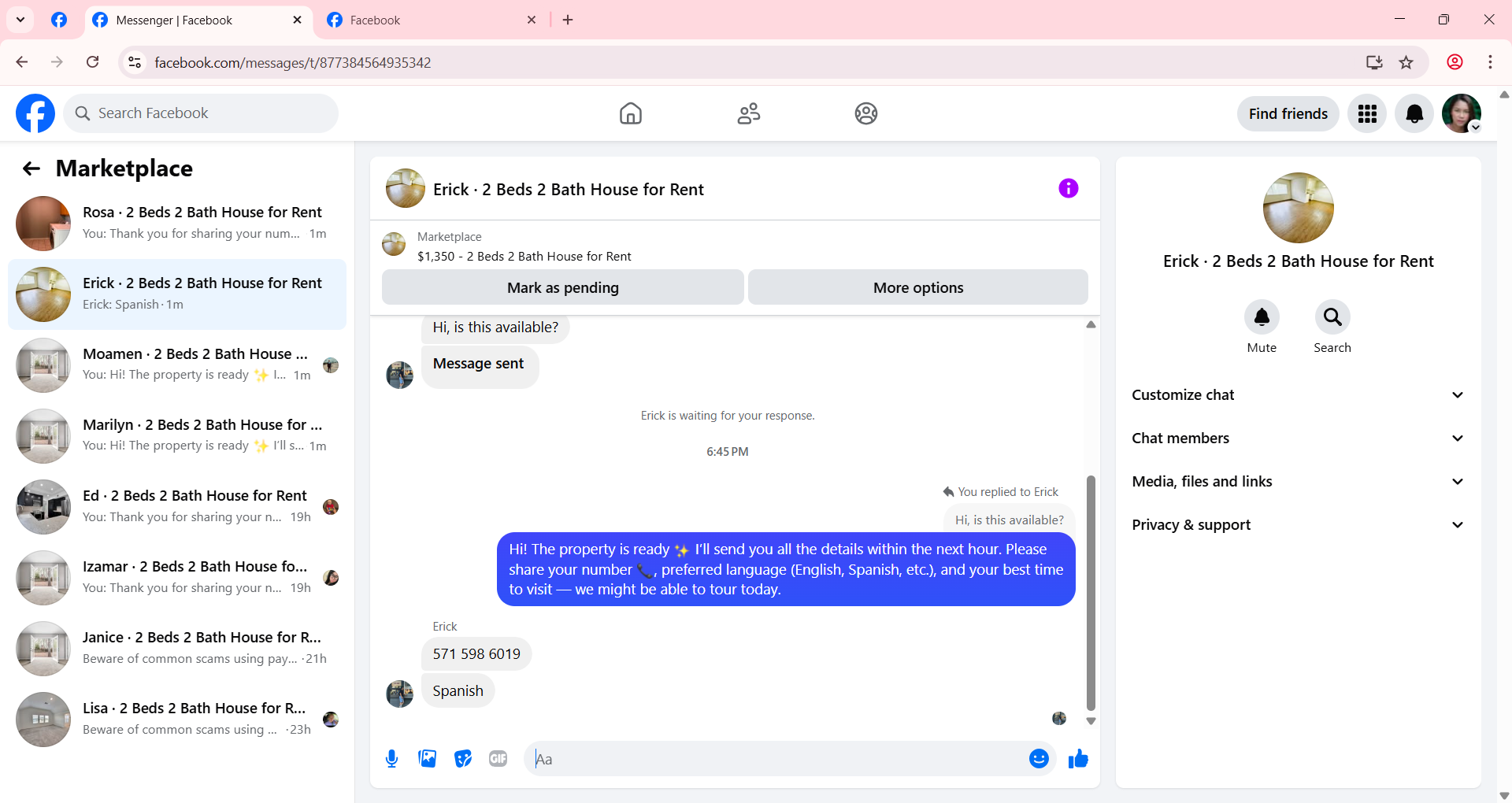This screenshot has width=1512, height=803.
Task: Reload the page in browser
Action: coord(92,62)
